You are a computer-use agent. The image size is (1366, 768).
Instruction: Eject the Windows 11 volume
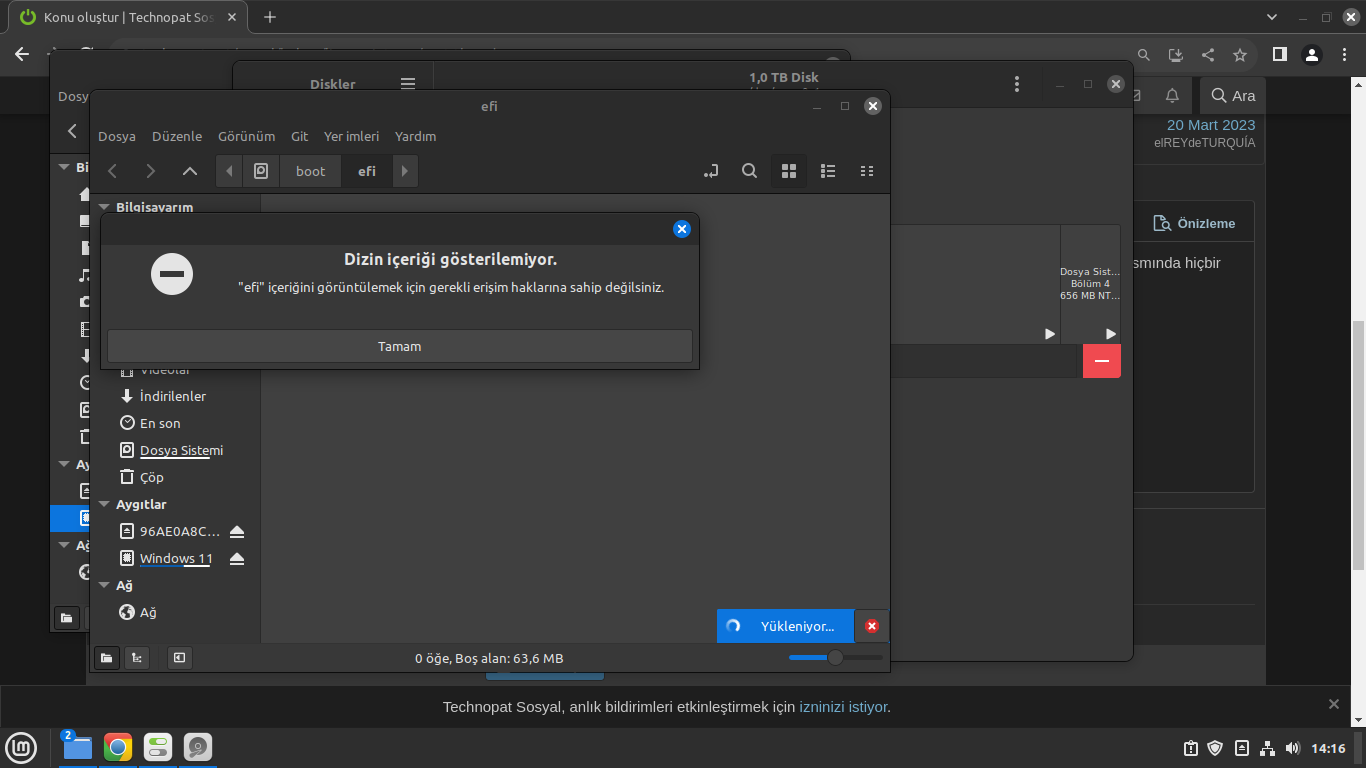point(237,558)
